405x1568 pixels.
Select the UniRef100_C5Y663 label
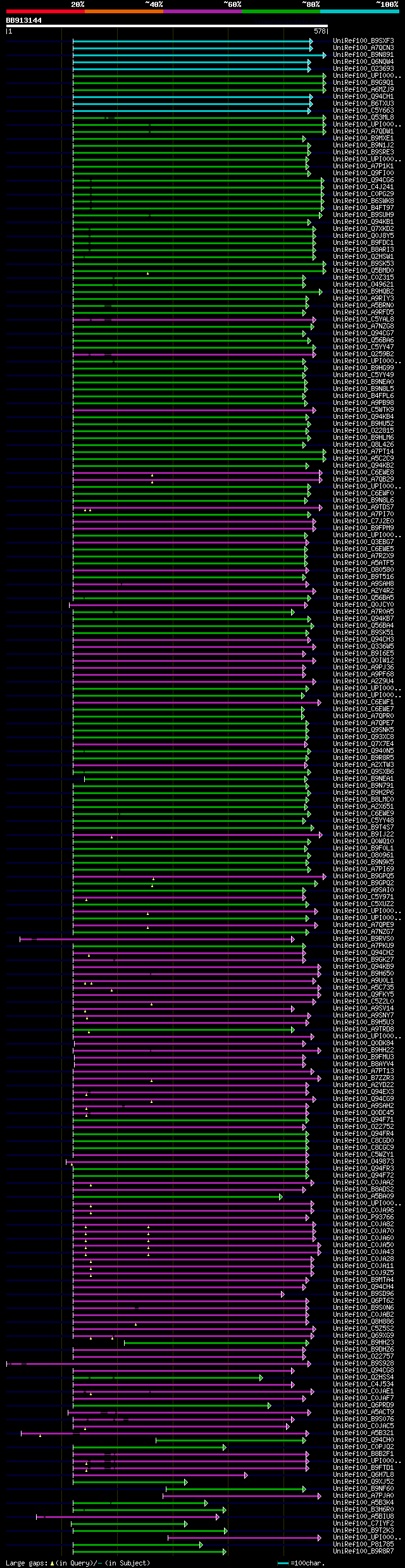363,111
